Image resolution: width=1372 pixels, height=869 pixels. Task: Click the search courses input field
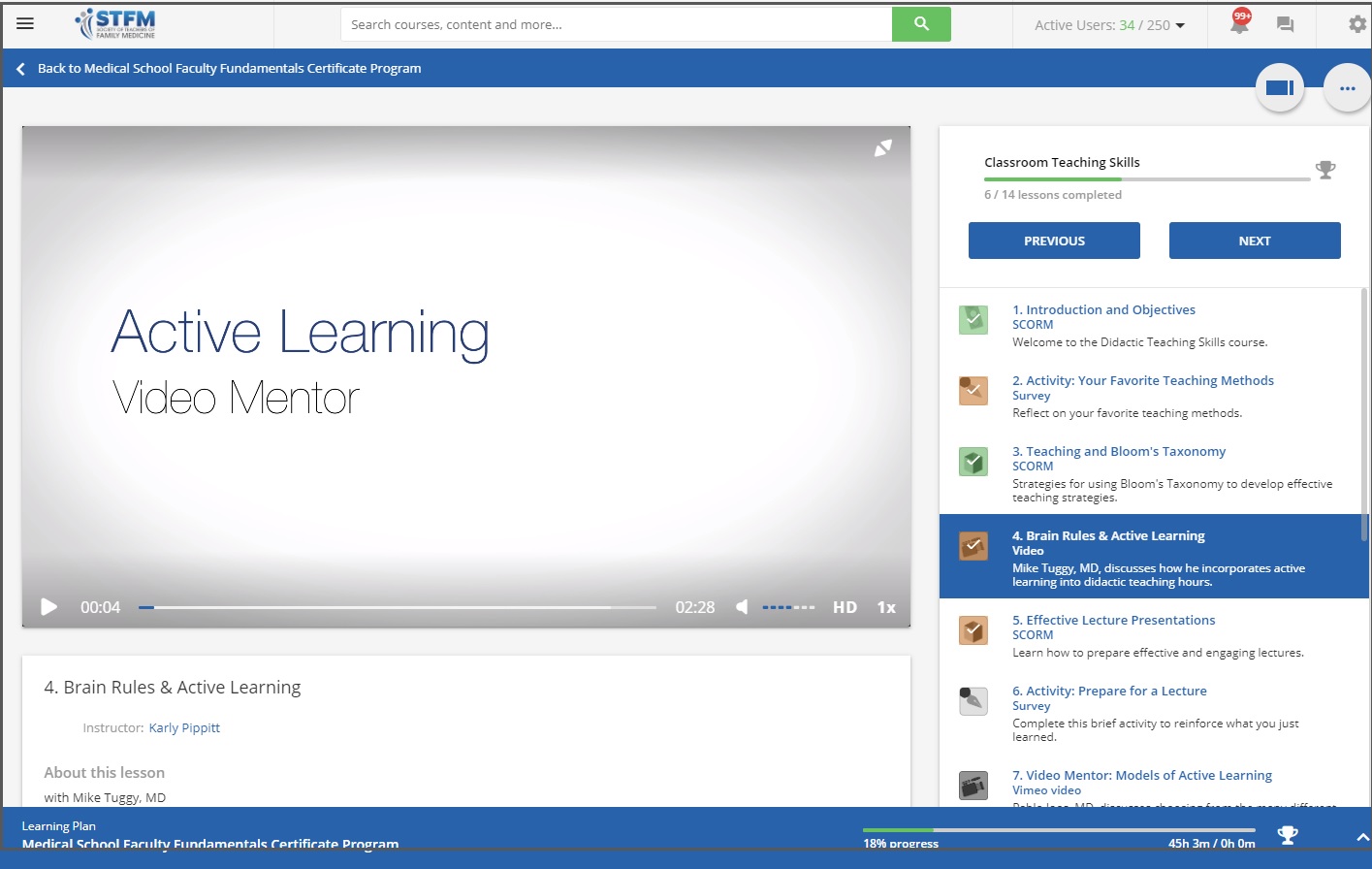617,24
